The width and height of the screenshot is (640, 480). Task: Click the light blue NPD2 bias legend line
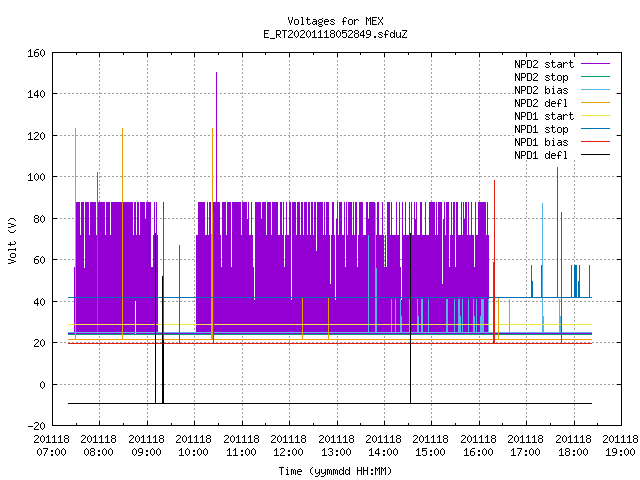[x=596, y=90]
